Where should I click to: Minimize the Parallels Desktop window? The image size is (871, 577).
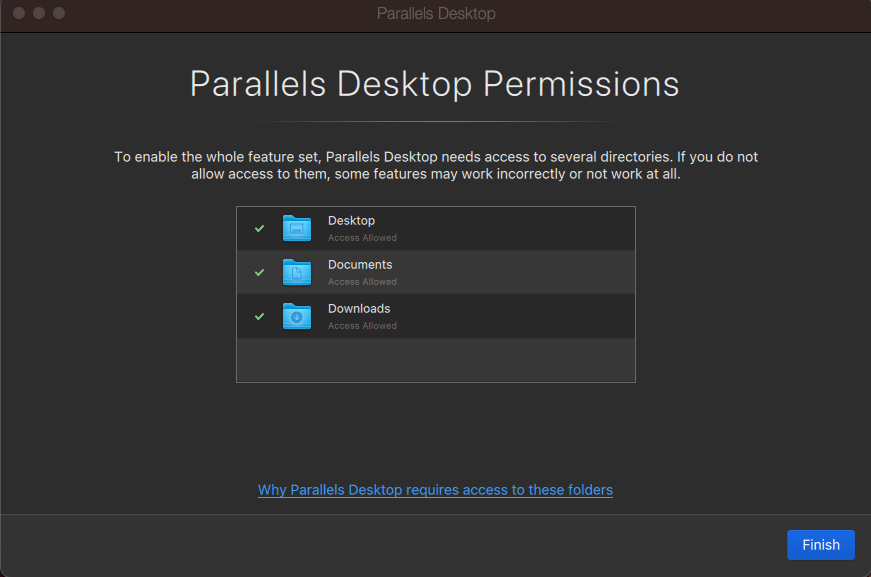click(x=39, y=13)
